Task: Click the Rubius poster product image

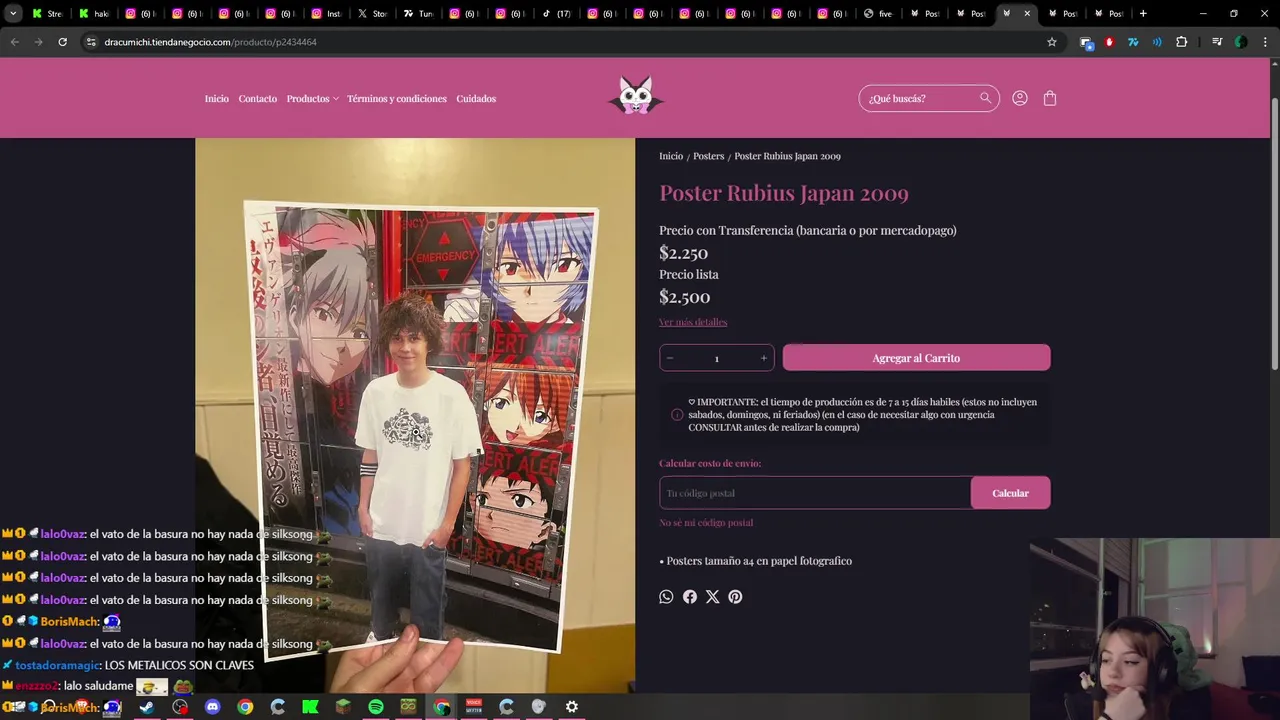Action: pyautogui.click(x=415, y=415)
